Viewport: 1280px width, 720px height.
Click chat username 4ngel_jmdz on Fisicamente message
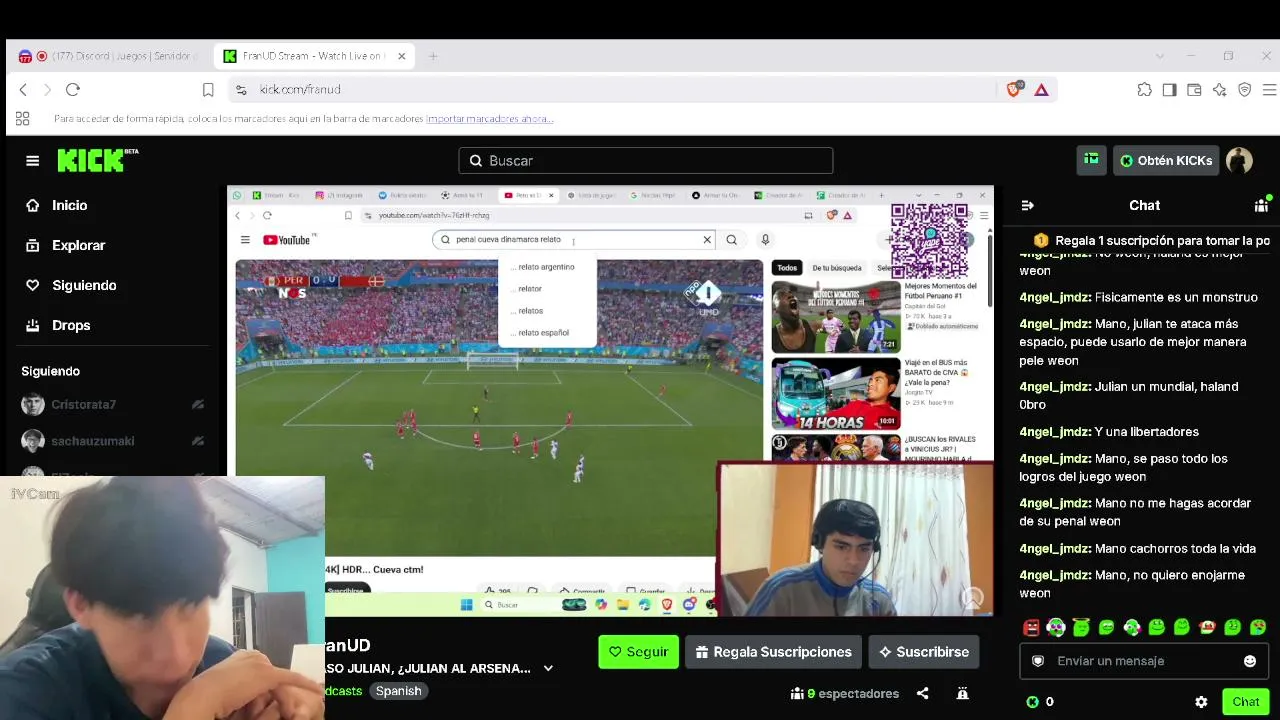coord(1055,297)
